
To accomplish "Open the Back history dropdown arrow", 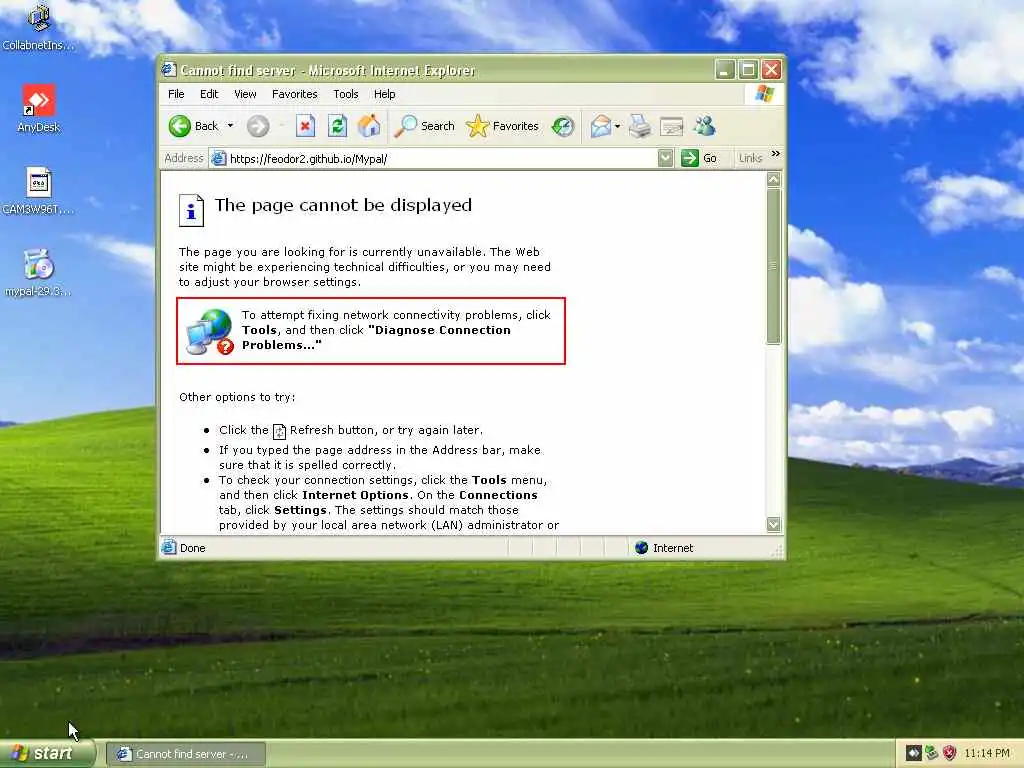I will click(x=230, y=125).
